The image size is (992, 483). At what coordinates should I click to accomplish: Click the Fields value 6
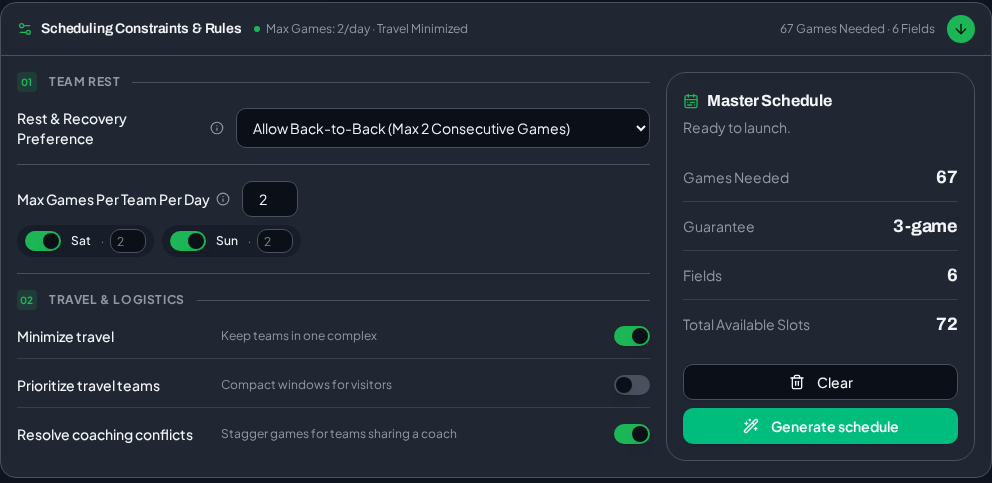point(952,275)
